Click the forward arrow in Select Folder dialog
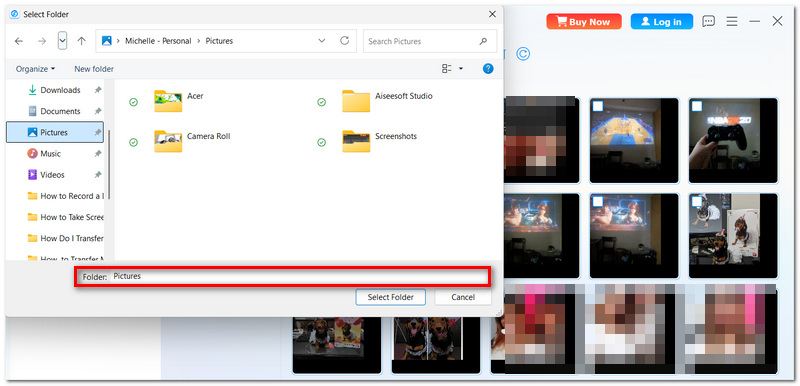The image size is (800, 386). (x=42, y=41)
